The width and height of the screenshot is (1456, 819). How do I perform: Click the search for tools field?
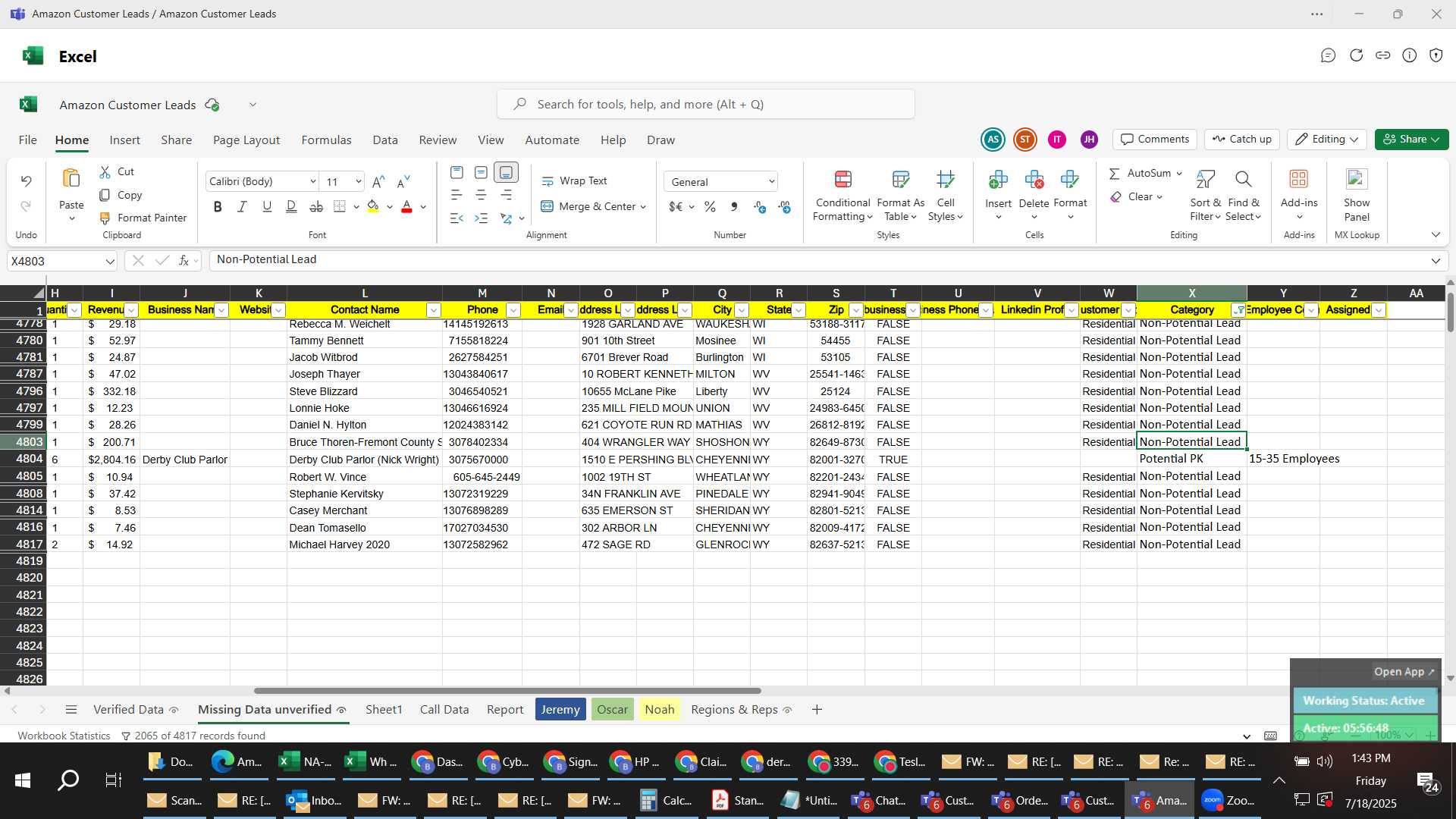[706, 105]
